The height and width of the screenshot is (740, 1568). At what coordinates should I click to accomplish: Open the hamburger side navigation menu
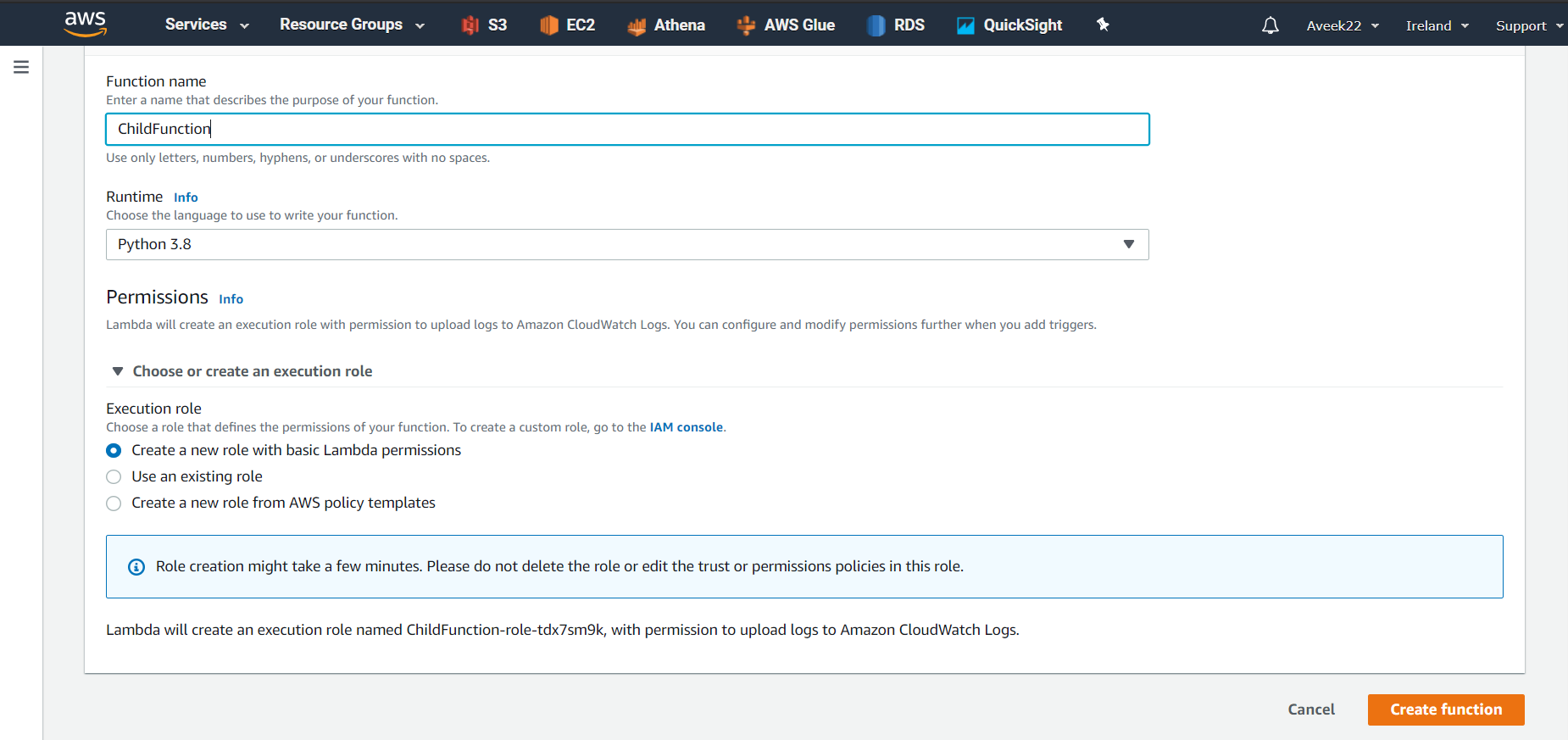(x=21, y=67)
